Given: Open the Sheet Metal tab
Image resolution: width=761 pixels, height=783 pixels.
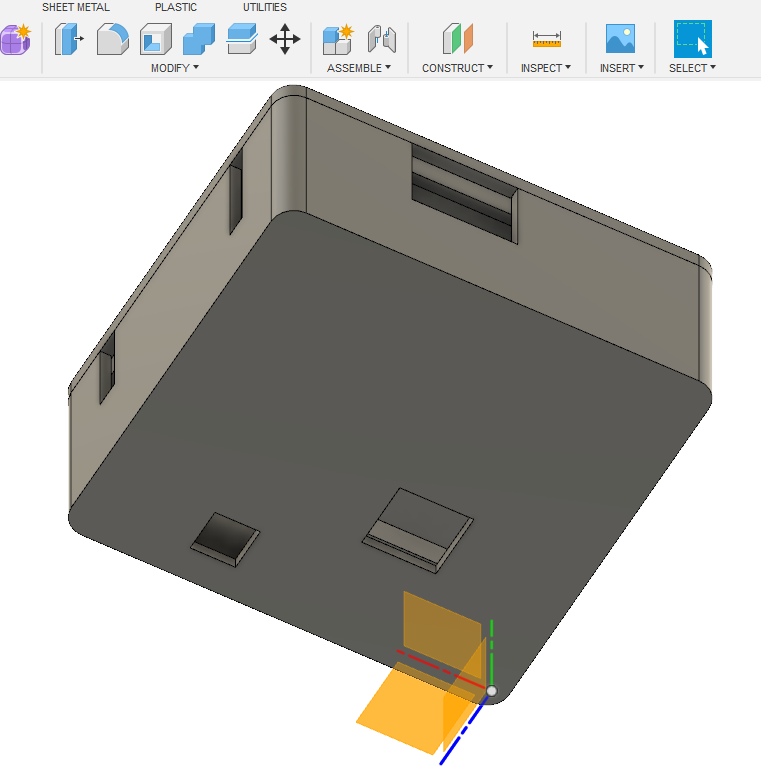Looking at the screenshot, I should pos(75,7).
